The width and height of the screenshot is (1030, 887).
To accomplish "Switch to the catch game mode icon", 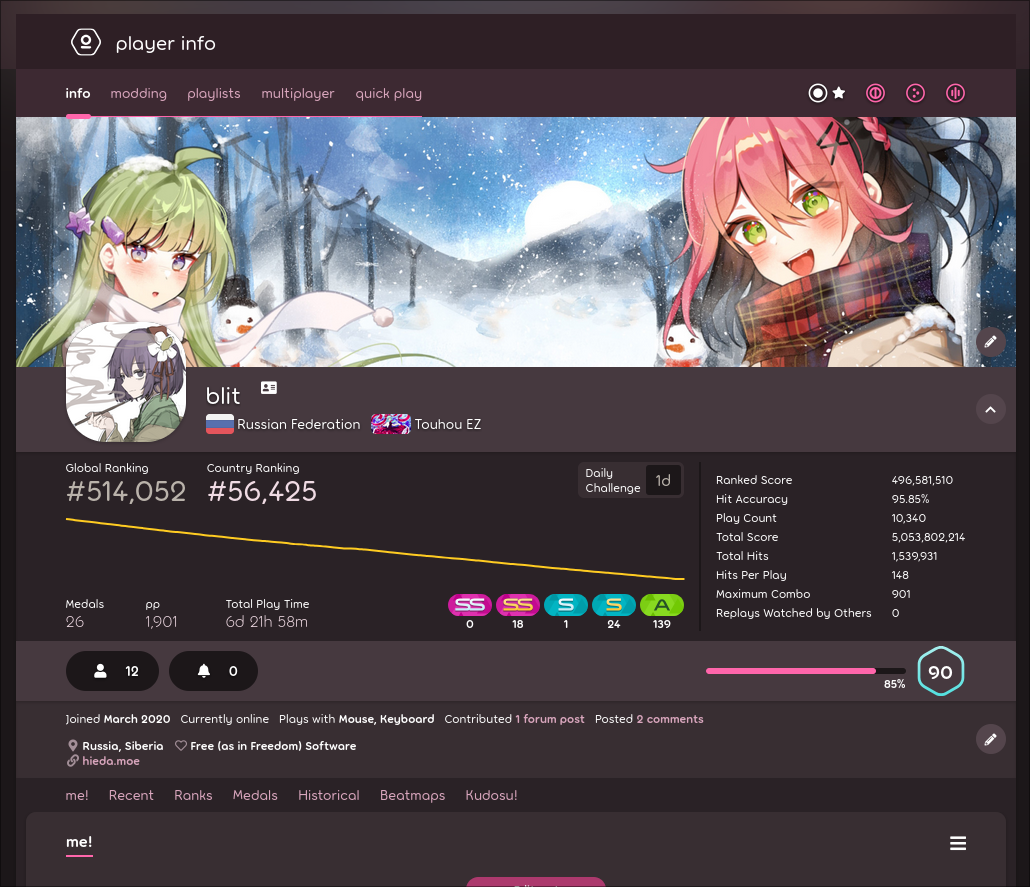I will (x=915, y=93).
